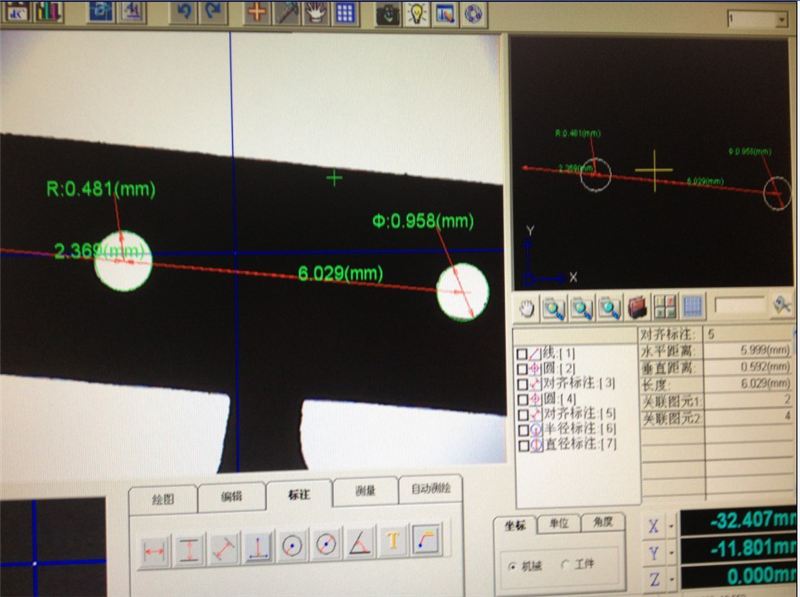Switch to the 绘图 tab
Image resolution: width=800 pixels, height=597 pixels.
163,500
